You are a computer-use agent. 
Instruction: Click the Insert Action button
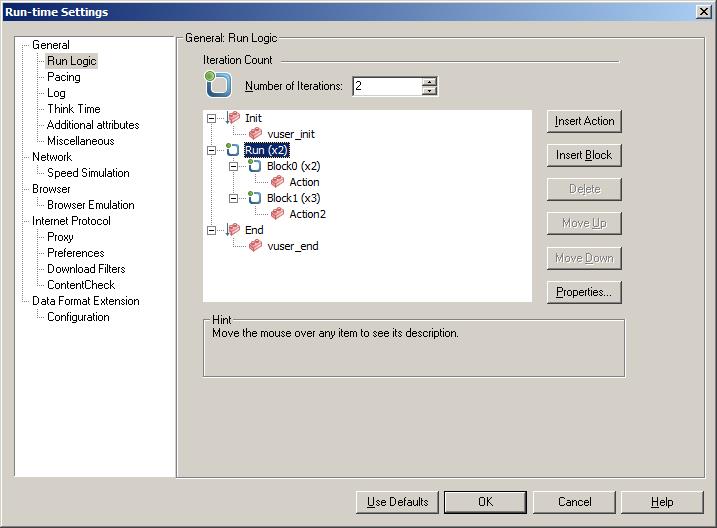[x=585, y=121]
